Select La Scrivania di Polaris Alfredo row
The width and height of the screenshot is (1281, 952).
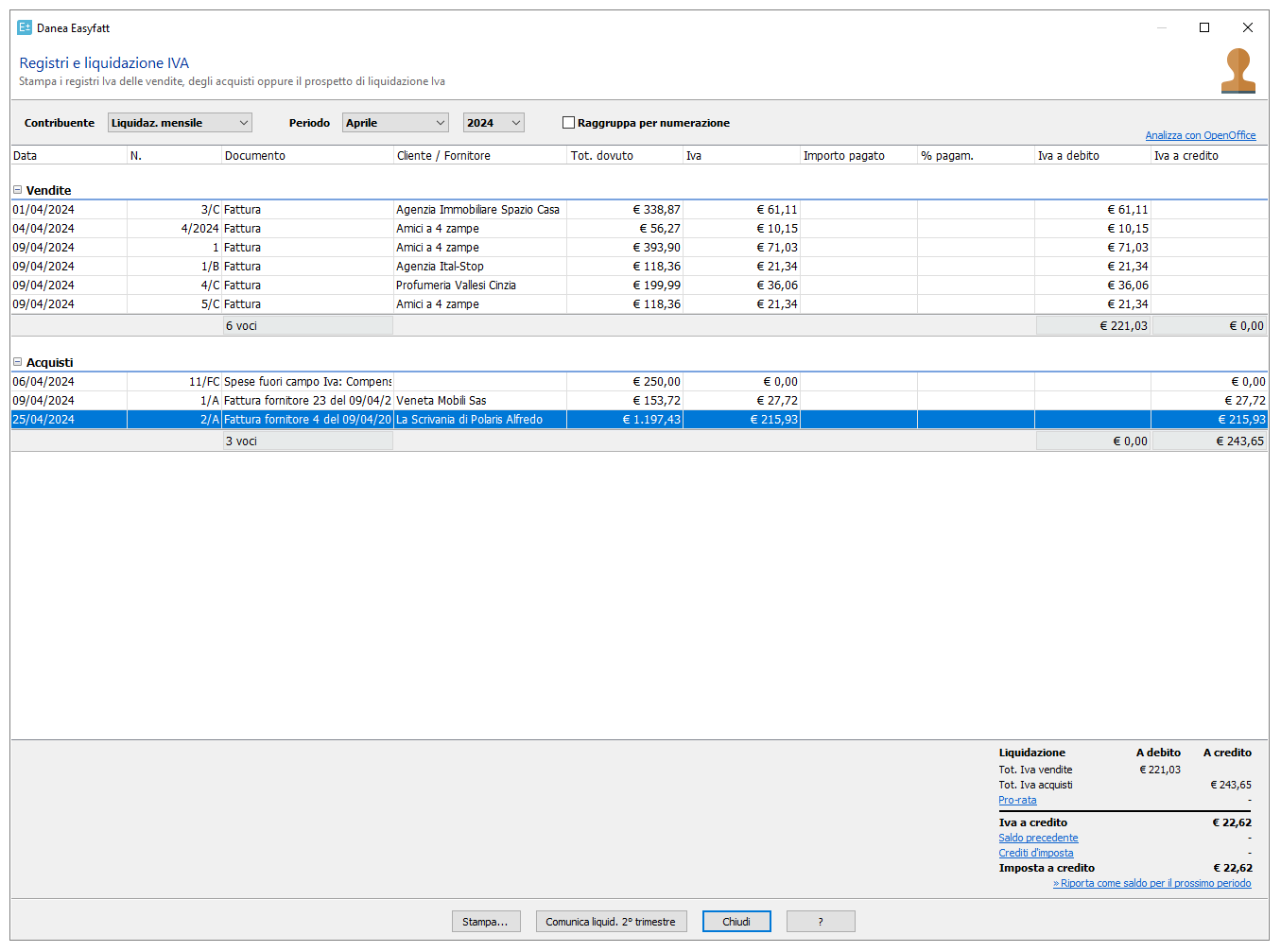pos(639,420)
